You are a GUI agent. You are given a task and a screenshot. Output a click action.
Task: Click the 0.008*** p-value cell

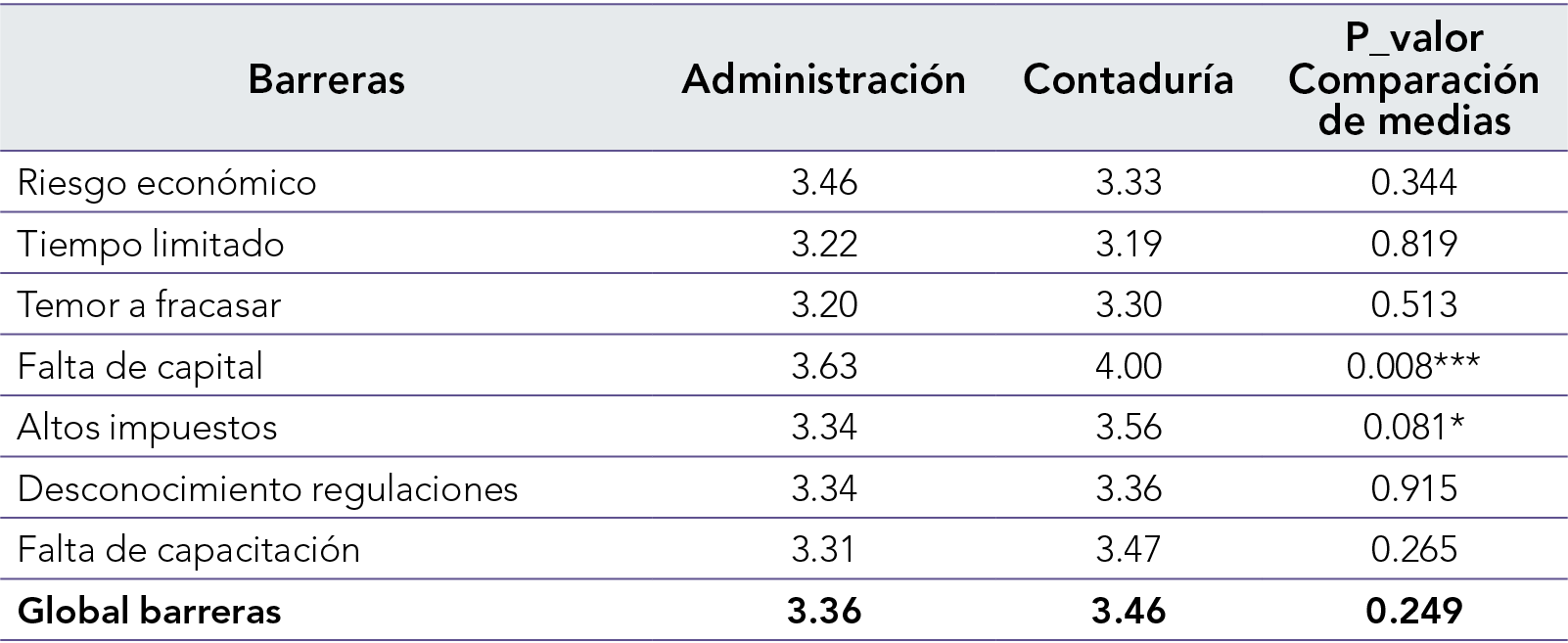coord(1412,366)
